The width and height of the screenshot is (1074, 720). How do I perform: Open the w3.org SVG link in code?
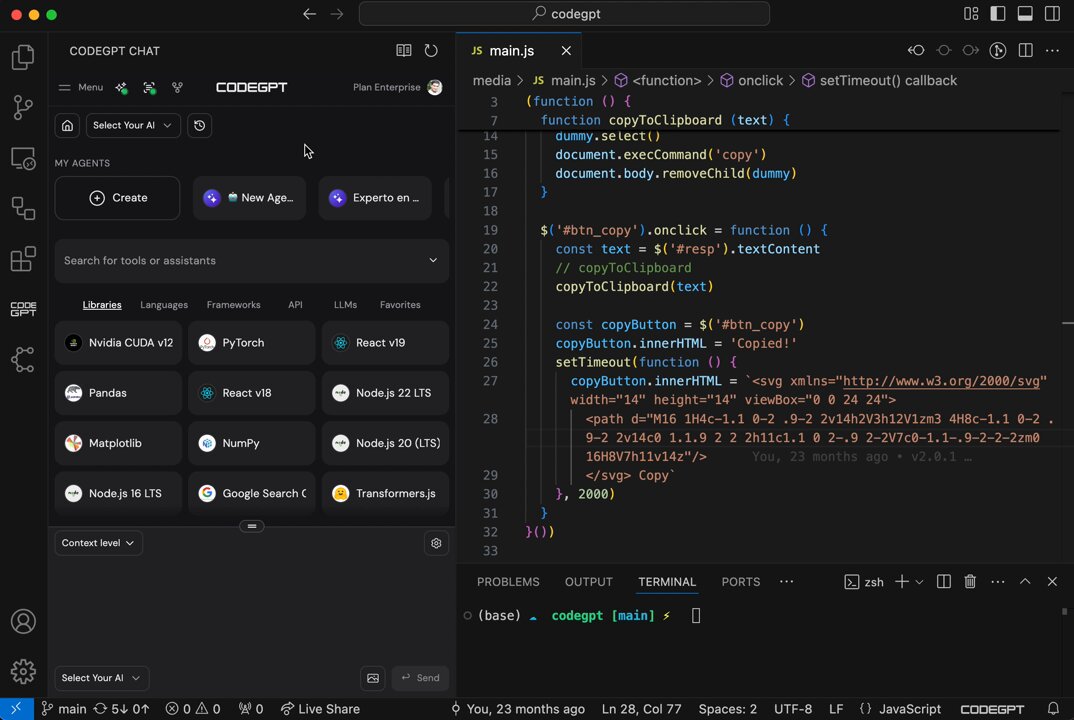[941, 381]
